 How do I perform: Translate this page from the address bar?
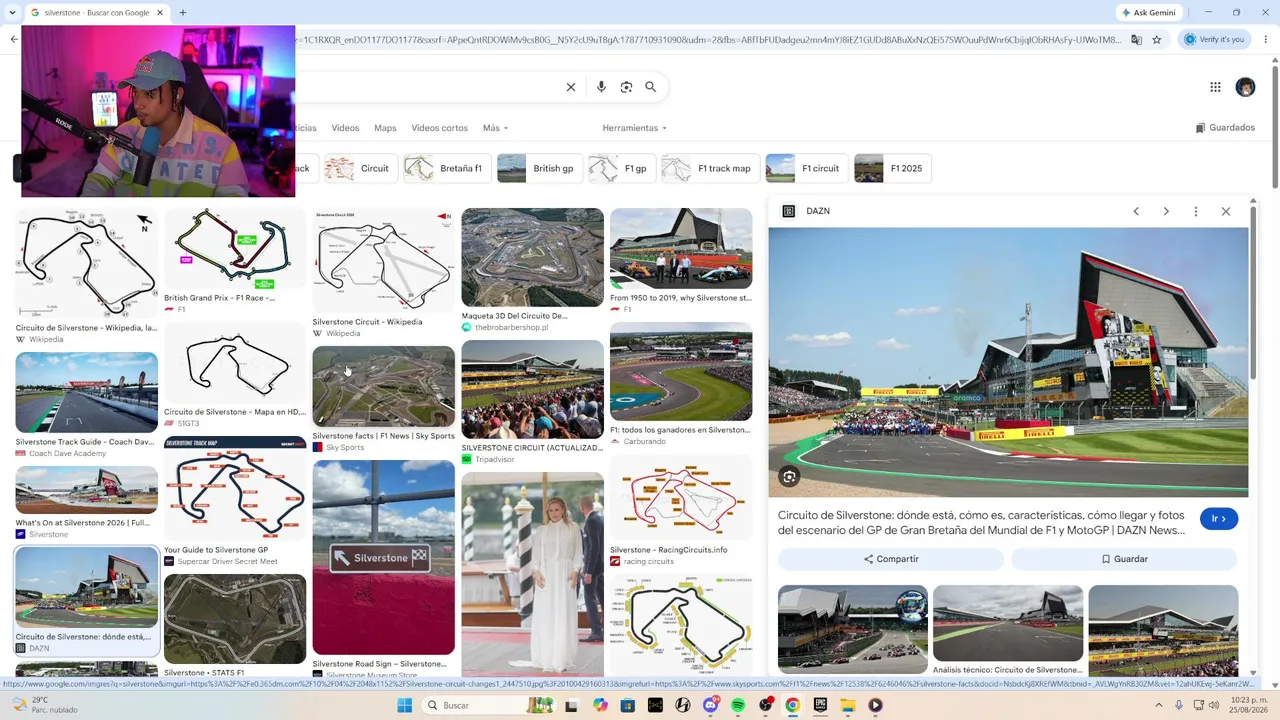pos(1136,40)
